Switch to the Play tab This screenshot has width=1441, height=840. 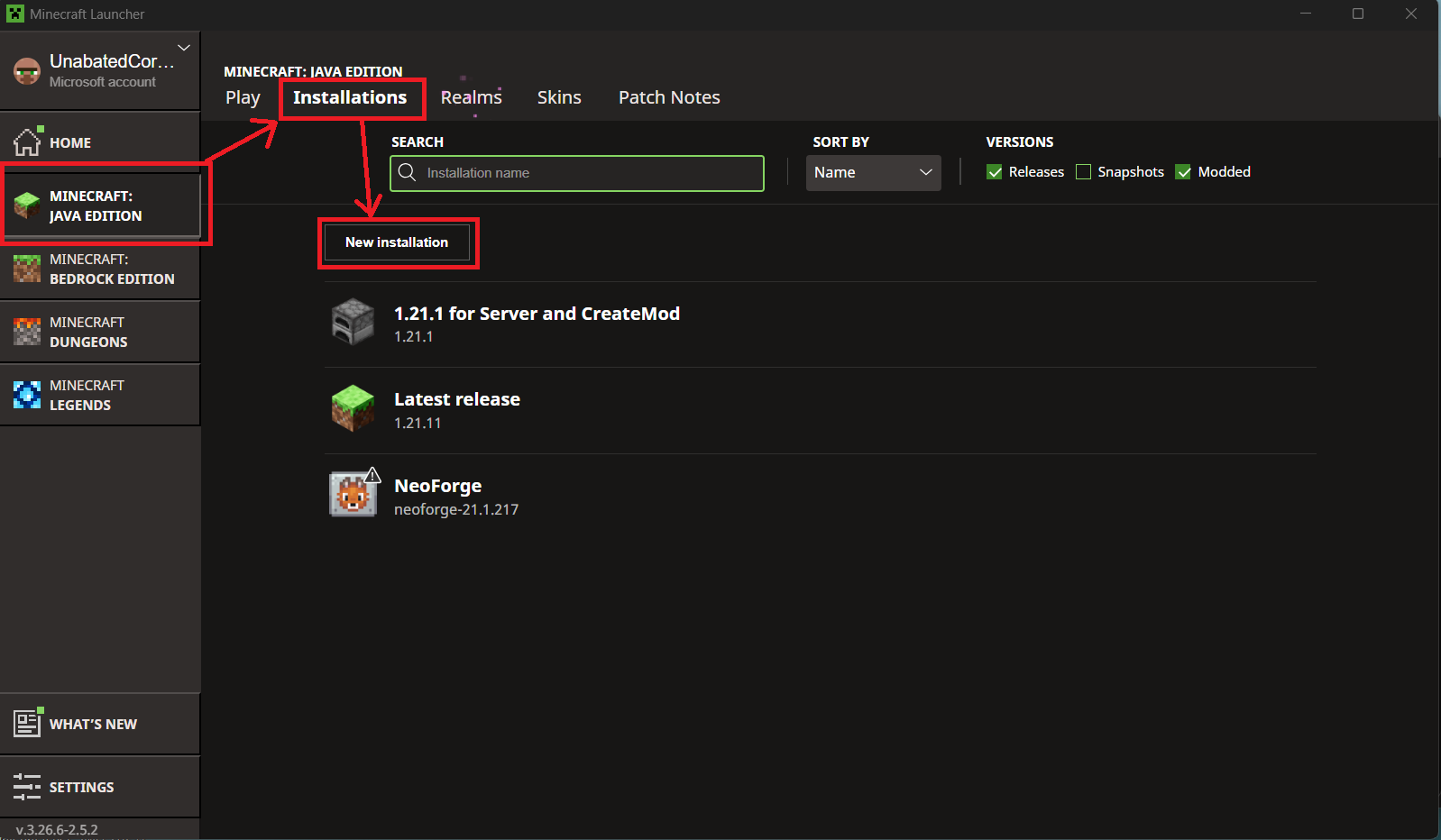coord(243,97)
